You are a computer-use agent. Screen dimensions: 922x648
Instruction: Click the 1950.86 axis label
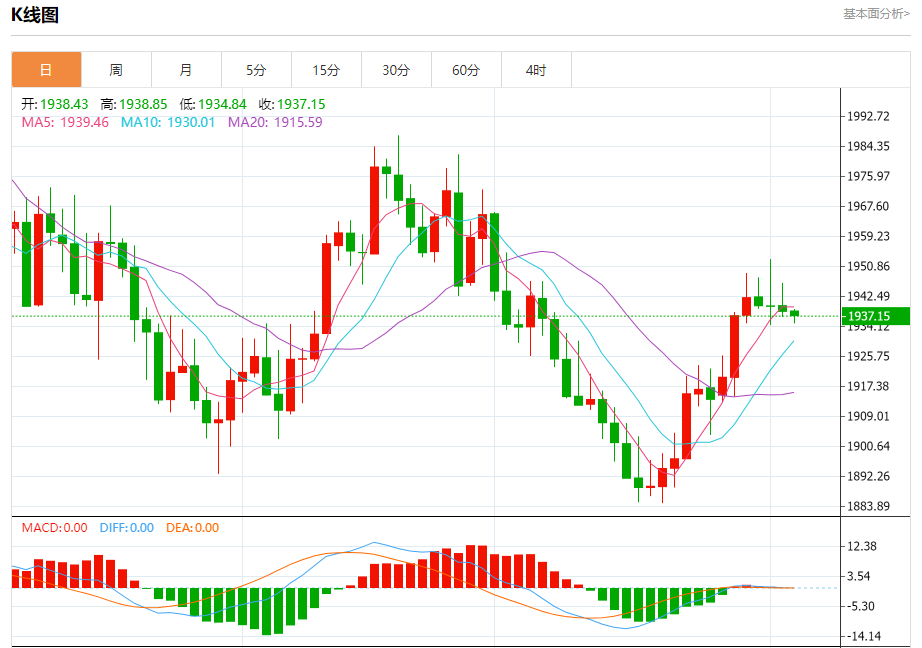[x=868, y=266]
